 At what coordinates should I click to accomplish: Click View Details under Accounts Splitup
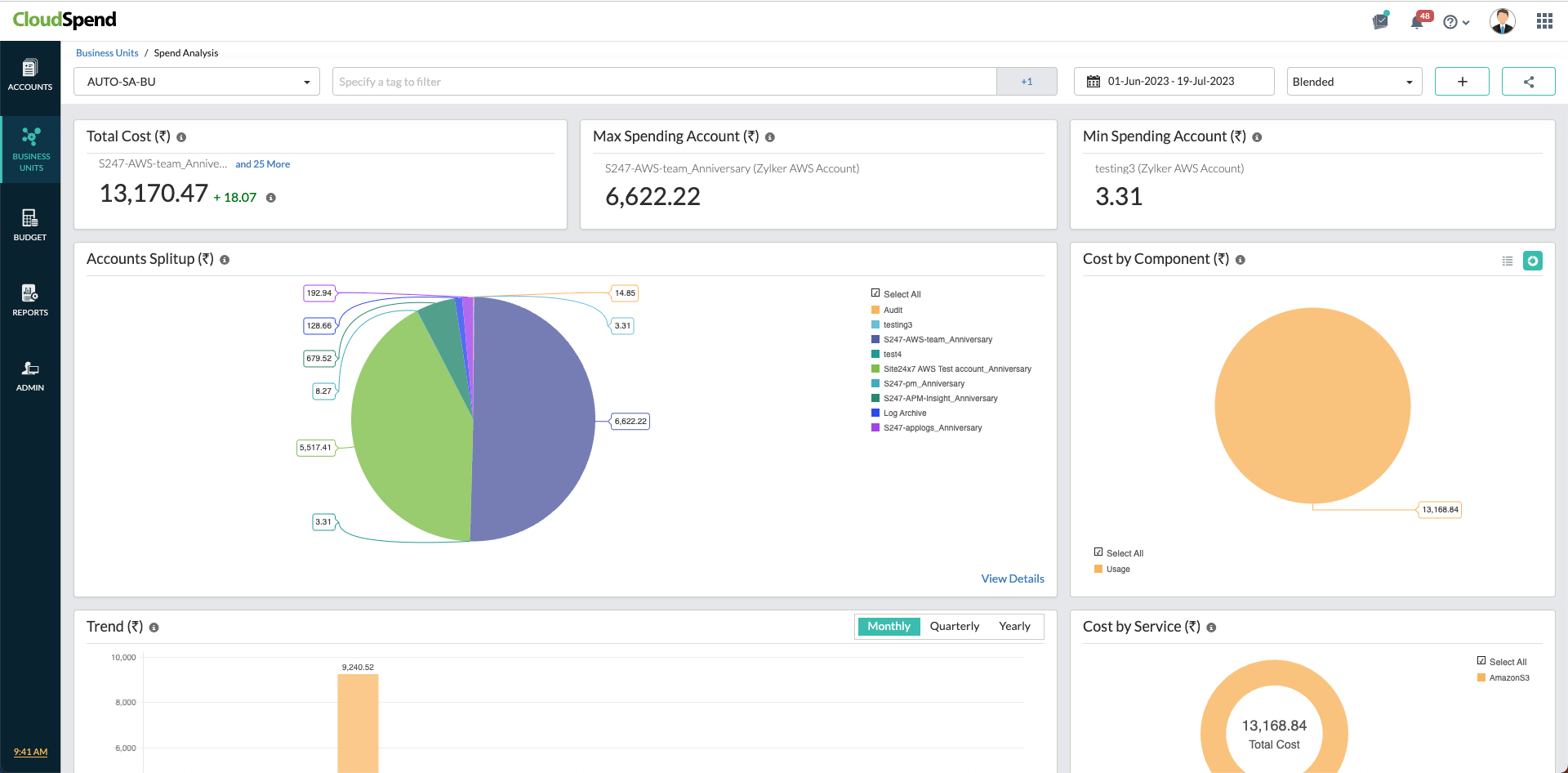pyautogui.click(x=1012, y=578)
